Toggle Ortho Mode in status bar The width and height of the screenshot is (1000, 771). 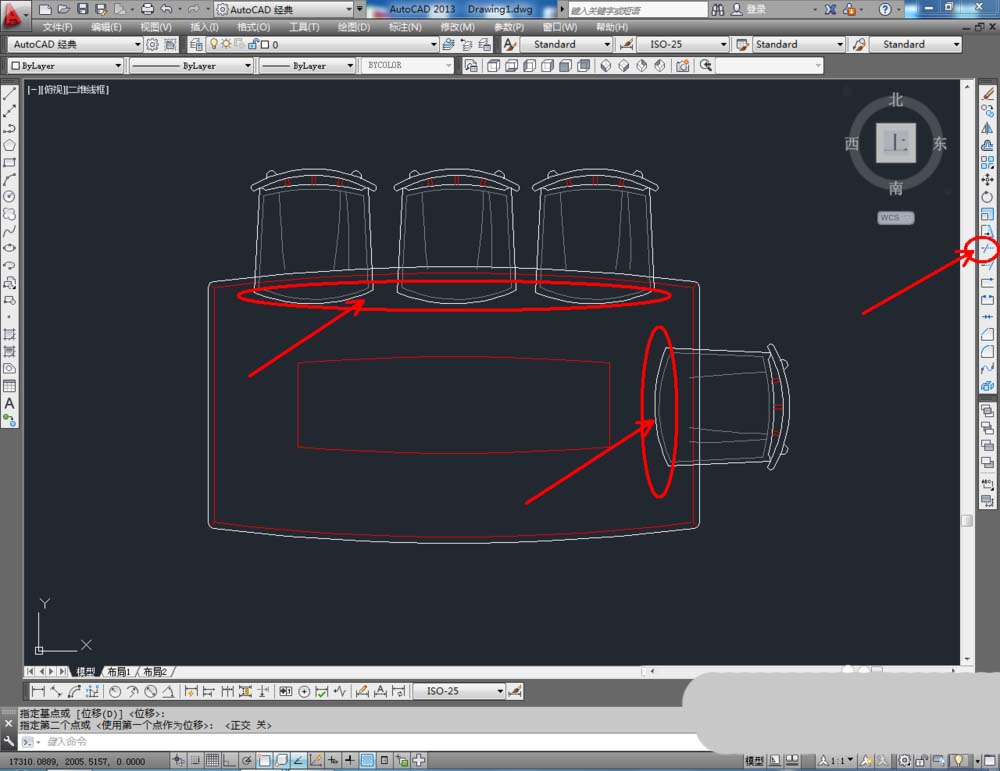[x=230, y=760]
